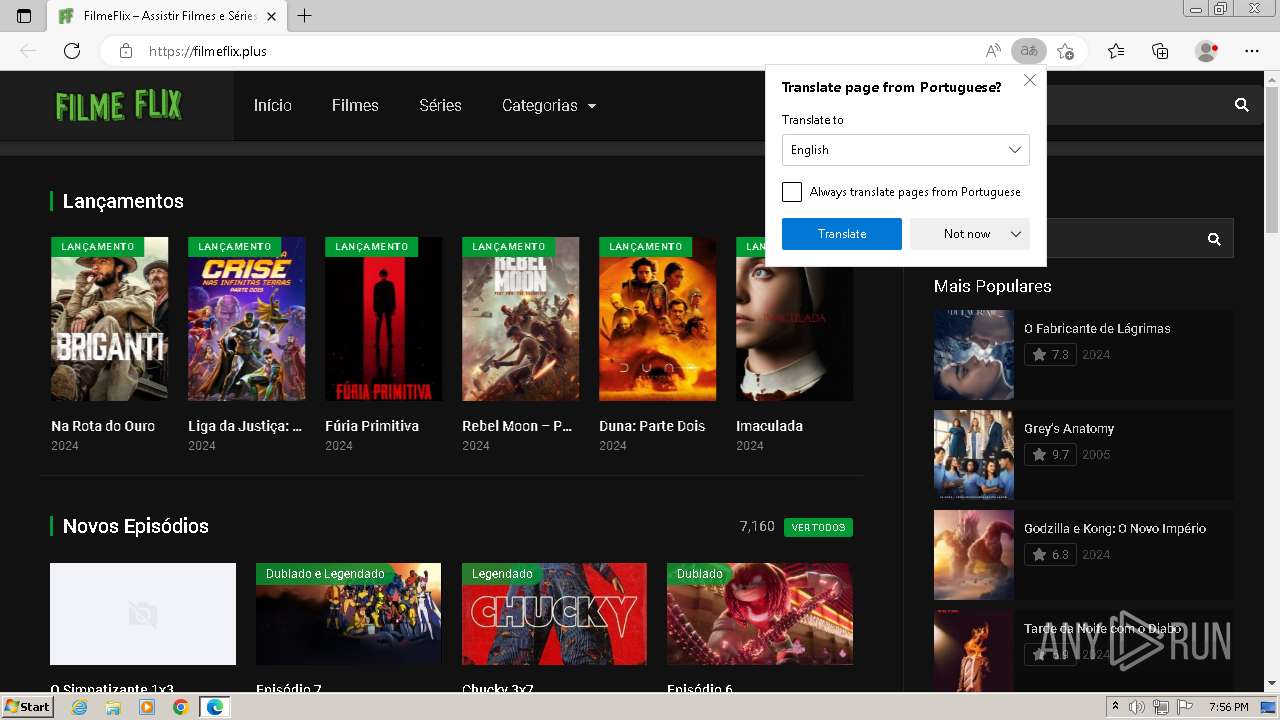The image size is (1280, 720).
Task: Show hidden tray icons arrow
Action: tap(1116, 707)
